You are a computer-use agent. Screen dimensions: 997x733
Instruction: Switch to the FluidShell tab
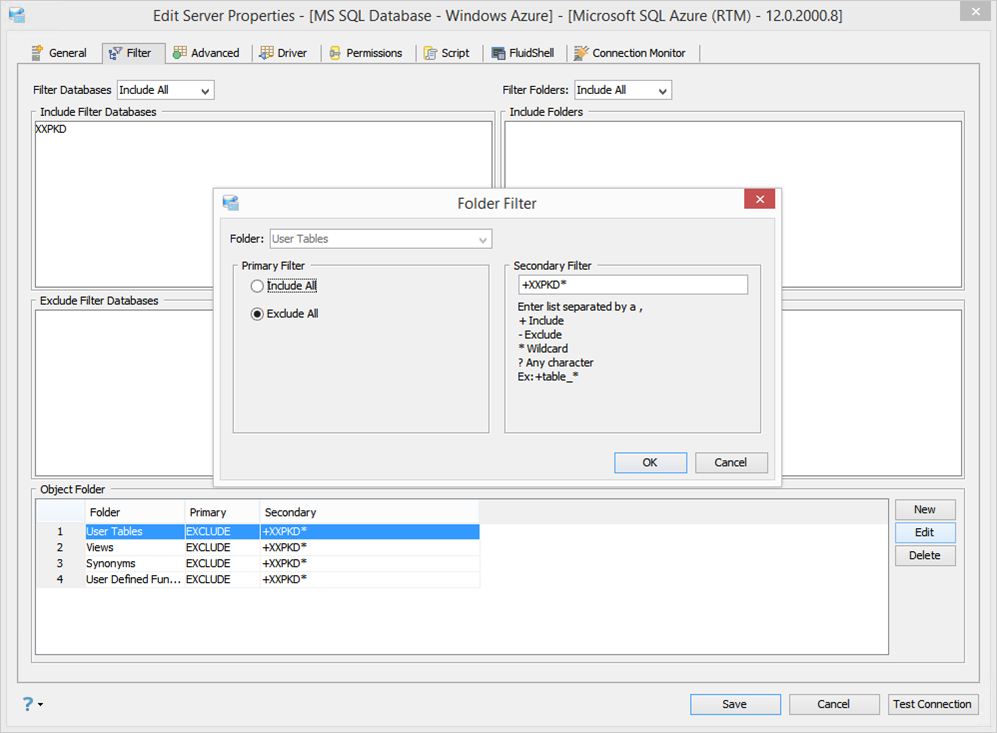tap(523, 53)
